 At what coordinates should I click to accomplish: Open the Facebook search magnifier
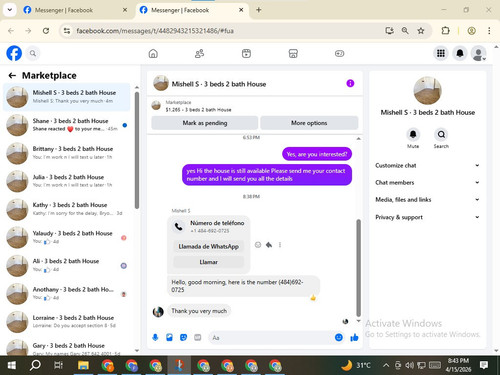click(x=33, y=53)
